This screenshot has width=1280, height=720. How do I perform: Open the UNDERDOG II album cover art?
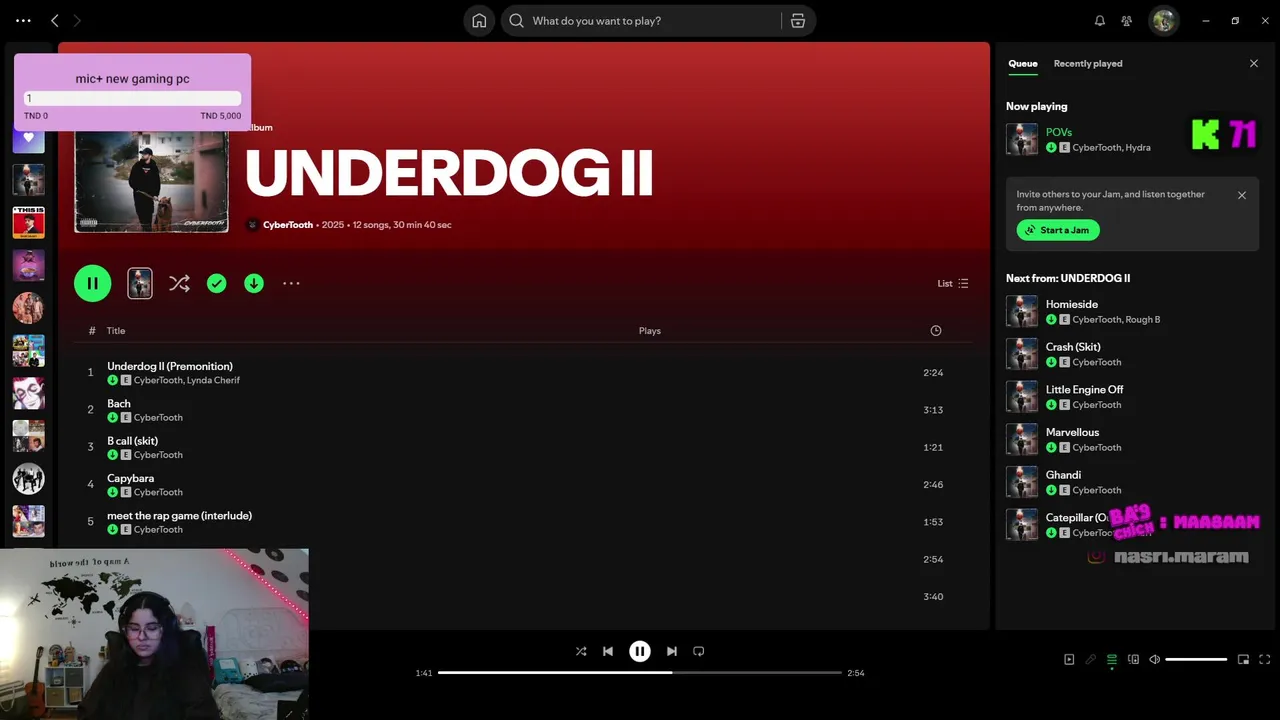click(x=151, y=180)
